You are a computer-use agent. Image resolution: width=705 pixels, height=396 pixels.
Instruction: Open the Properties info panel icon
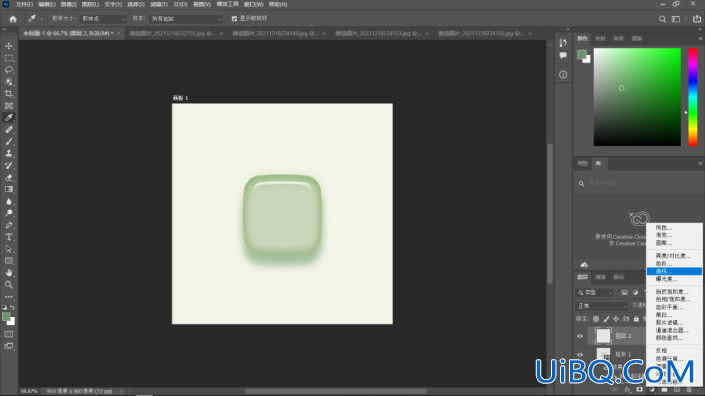click(563, 75)
